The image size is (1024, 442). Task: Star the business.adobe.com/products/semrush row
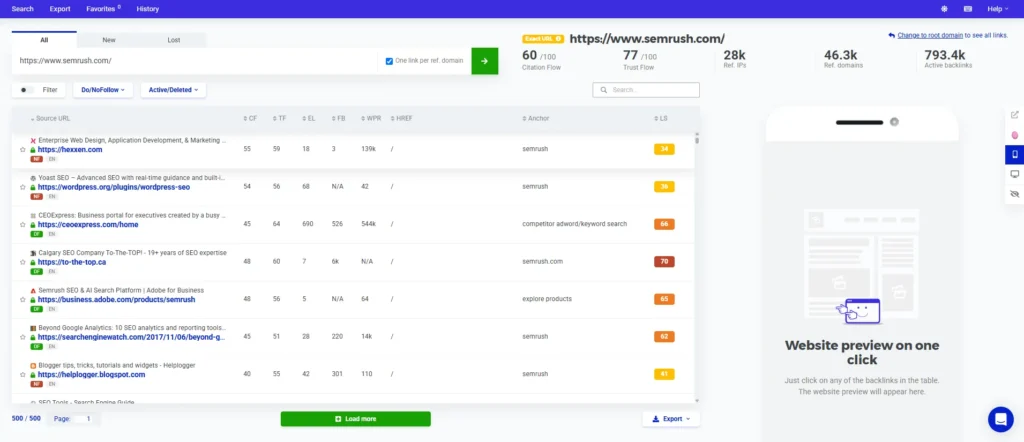pos(23,300)
